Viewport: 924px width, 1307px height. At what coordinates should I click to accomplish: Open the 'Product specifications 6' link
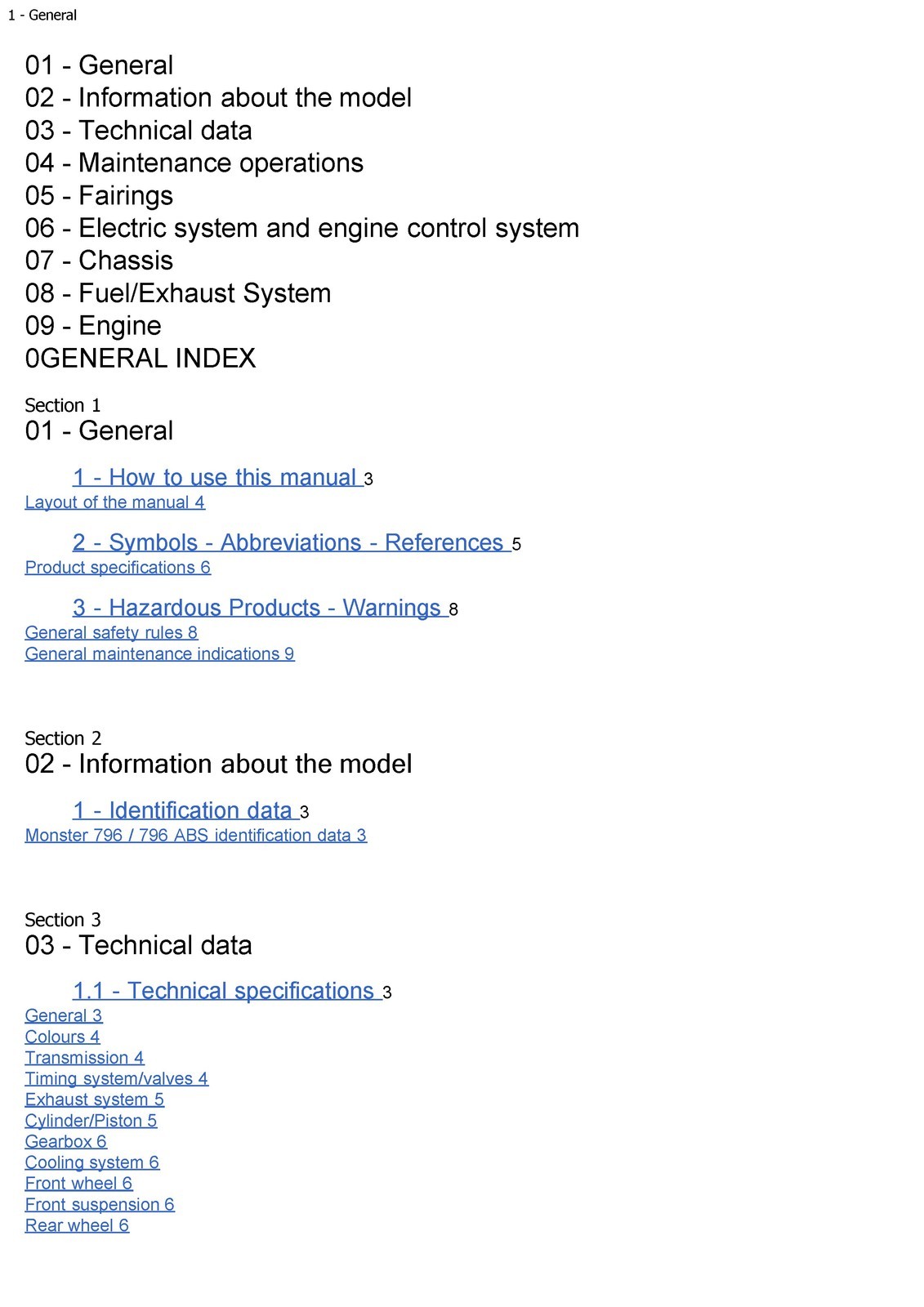[118, 568]
